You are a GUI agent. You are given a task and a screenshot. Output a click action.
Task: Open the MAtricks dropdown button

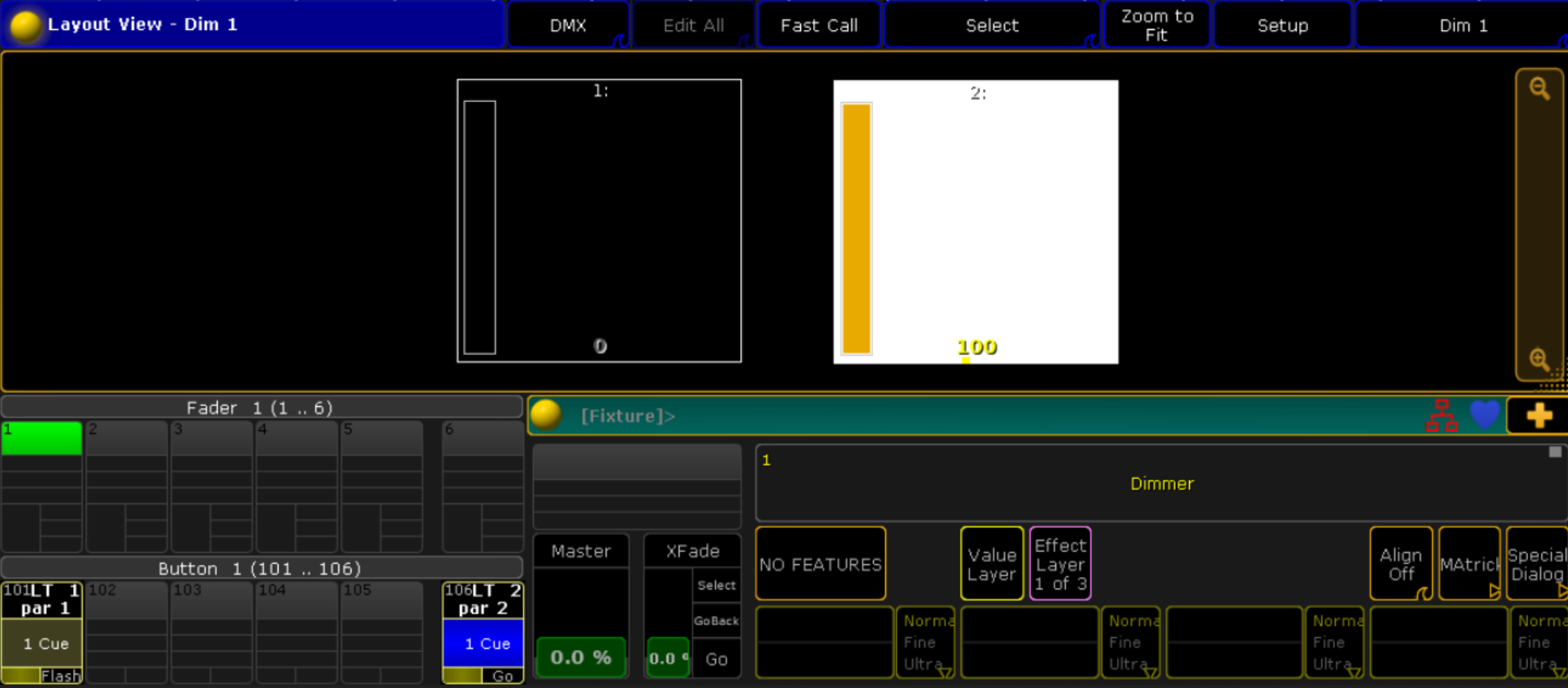[1469, 564]
